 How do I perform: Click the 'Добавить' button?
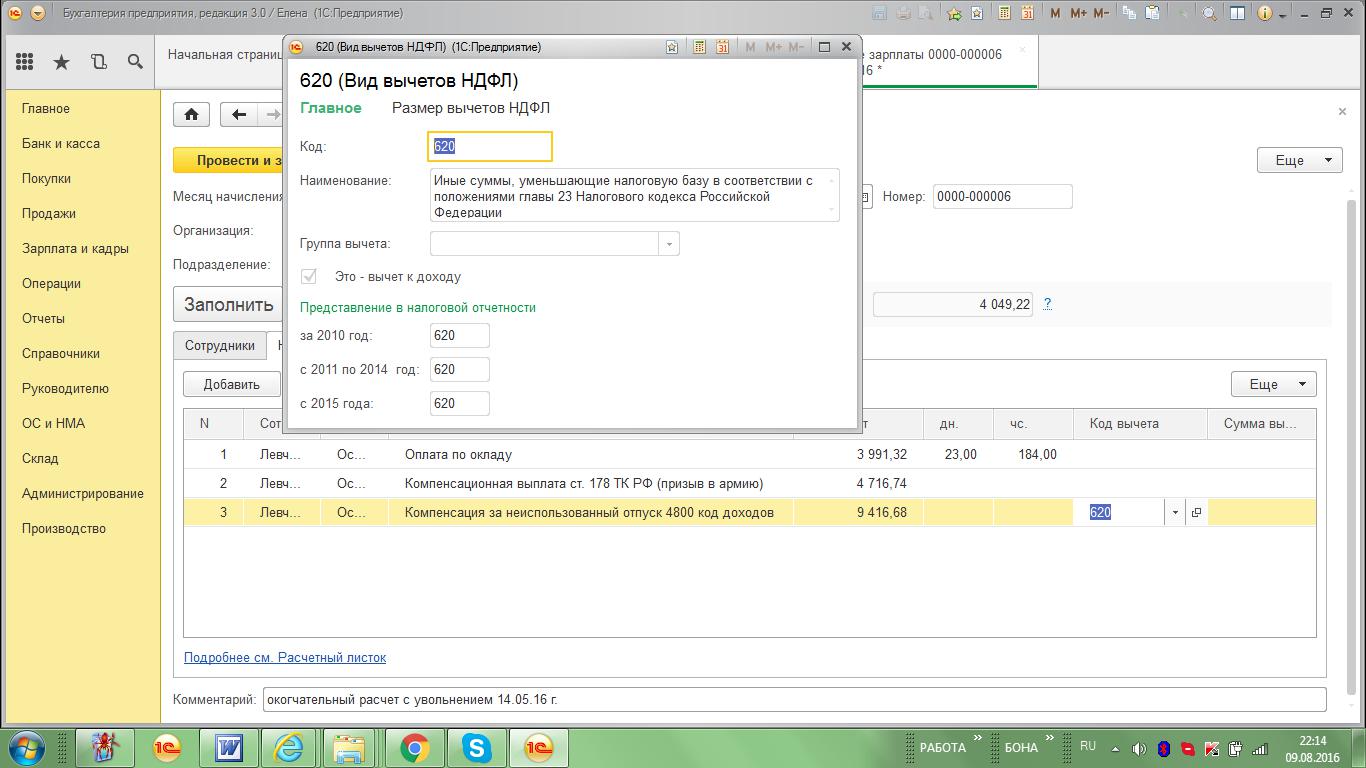232,384
